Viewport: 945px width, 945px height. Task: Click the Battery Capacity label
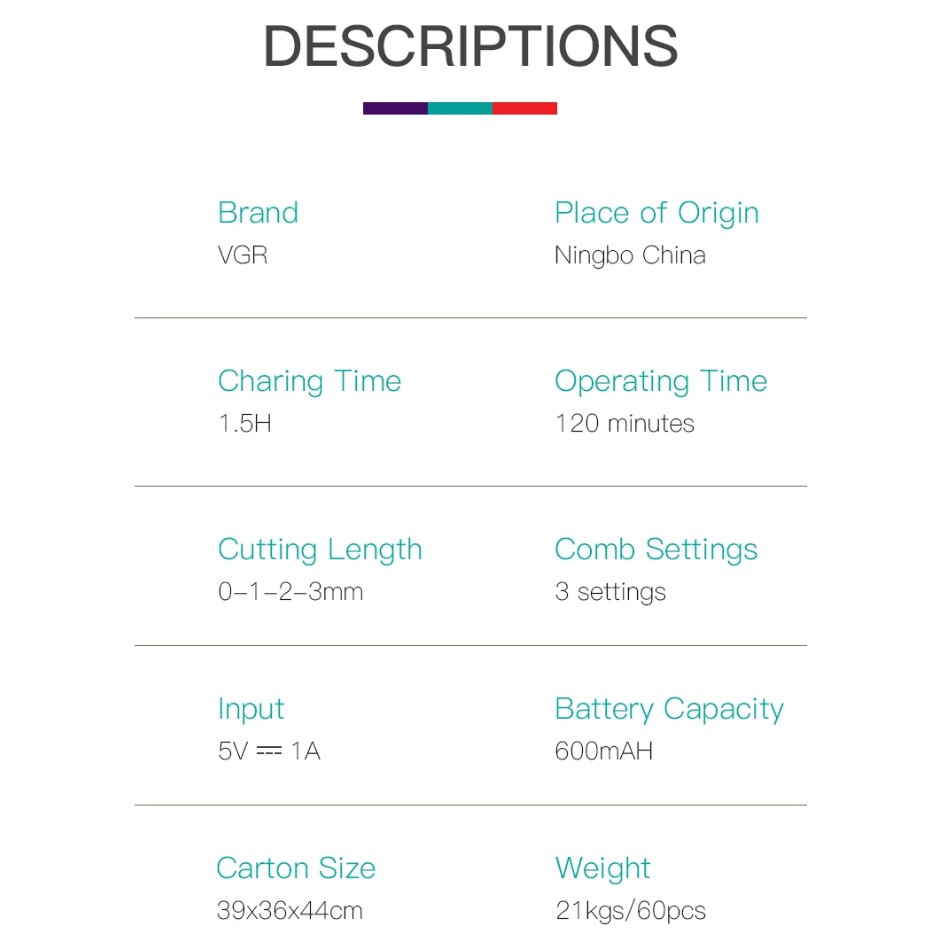click(x=670, y=709)
